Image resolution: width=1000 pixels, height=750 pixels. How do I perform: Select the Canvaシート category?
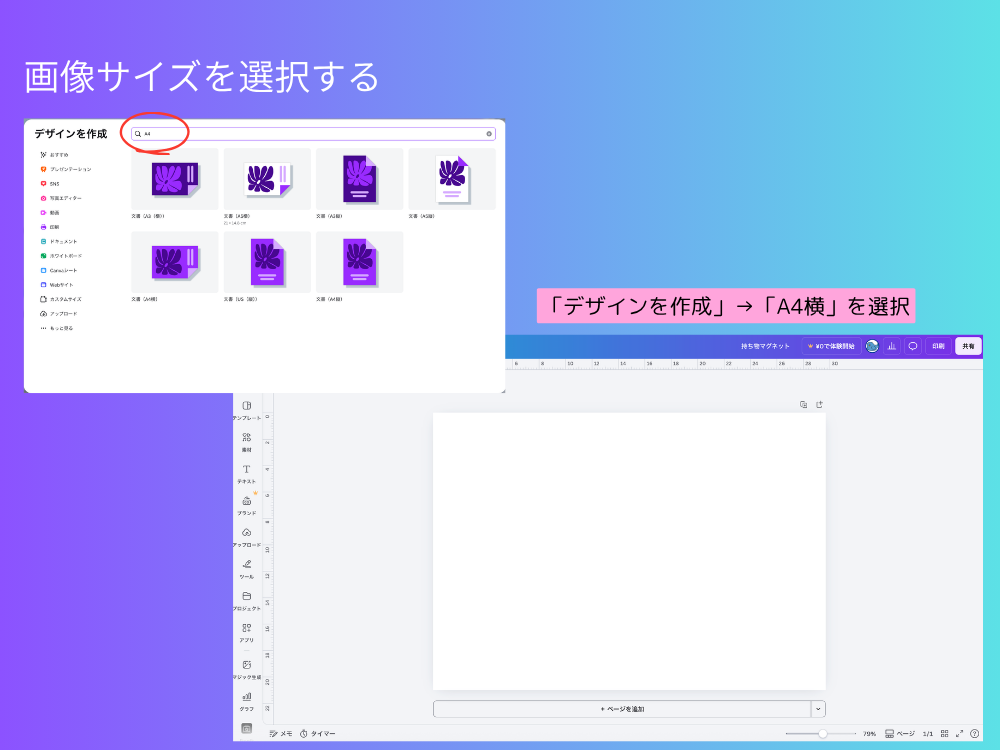[x=59, y=270]
